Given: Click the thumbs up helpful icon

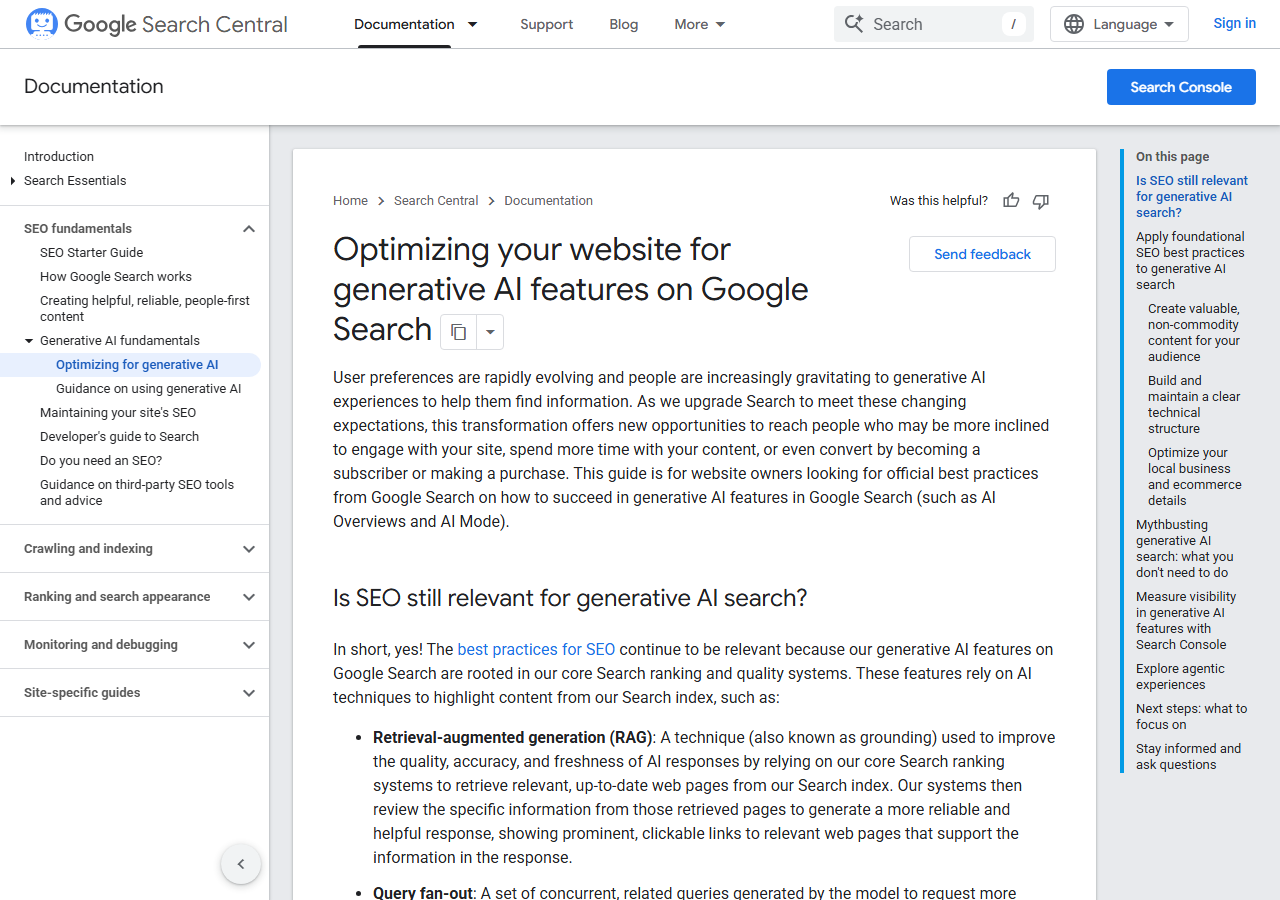Looking at the screenshot, I should click(x=1011, y=201).
